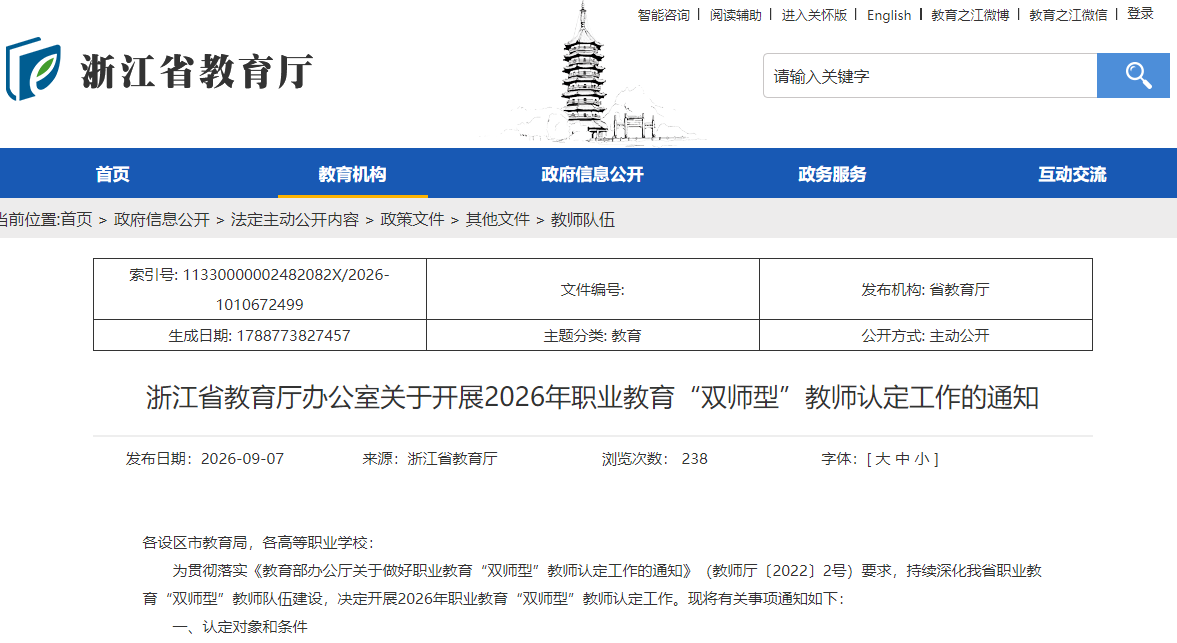Click the 政策文件 breadcrumb link
1177x643 pixels.
412,220
